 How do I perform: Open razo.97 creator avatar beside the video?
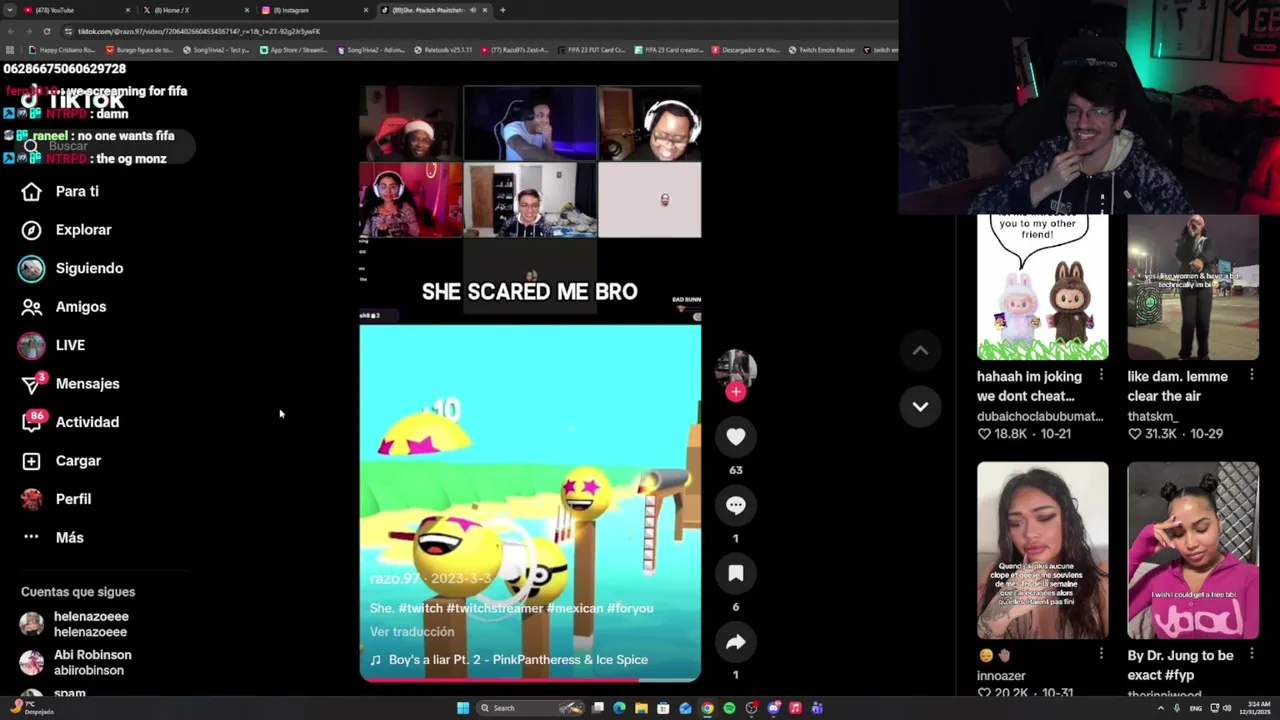point(736,367)
